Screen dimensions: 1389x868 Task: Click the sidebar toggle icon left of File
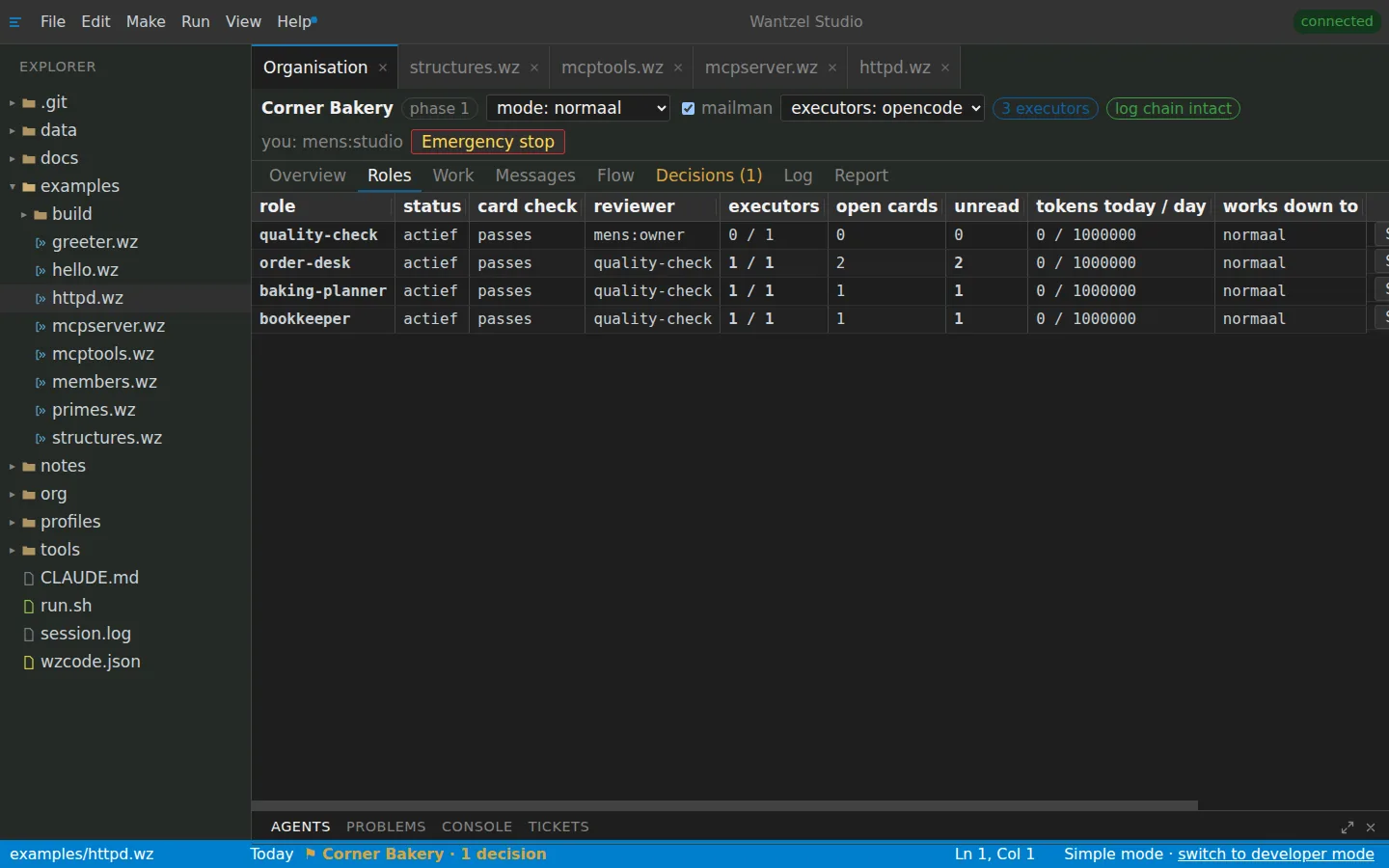pos(14,22)
